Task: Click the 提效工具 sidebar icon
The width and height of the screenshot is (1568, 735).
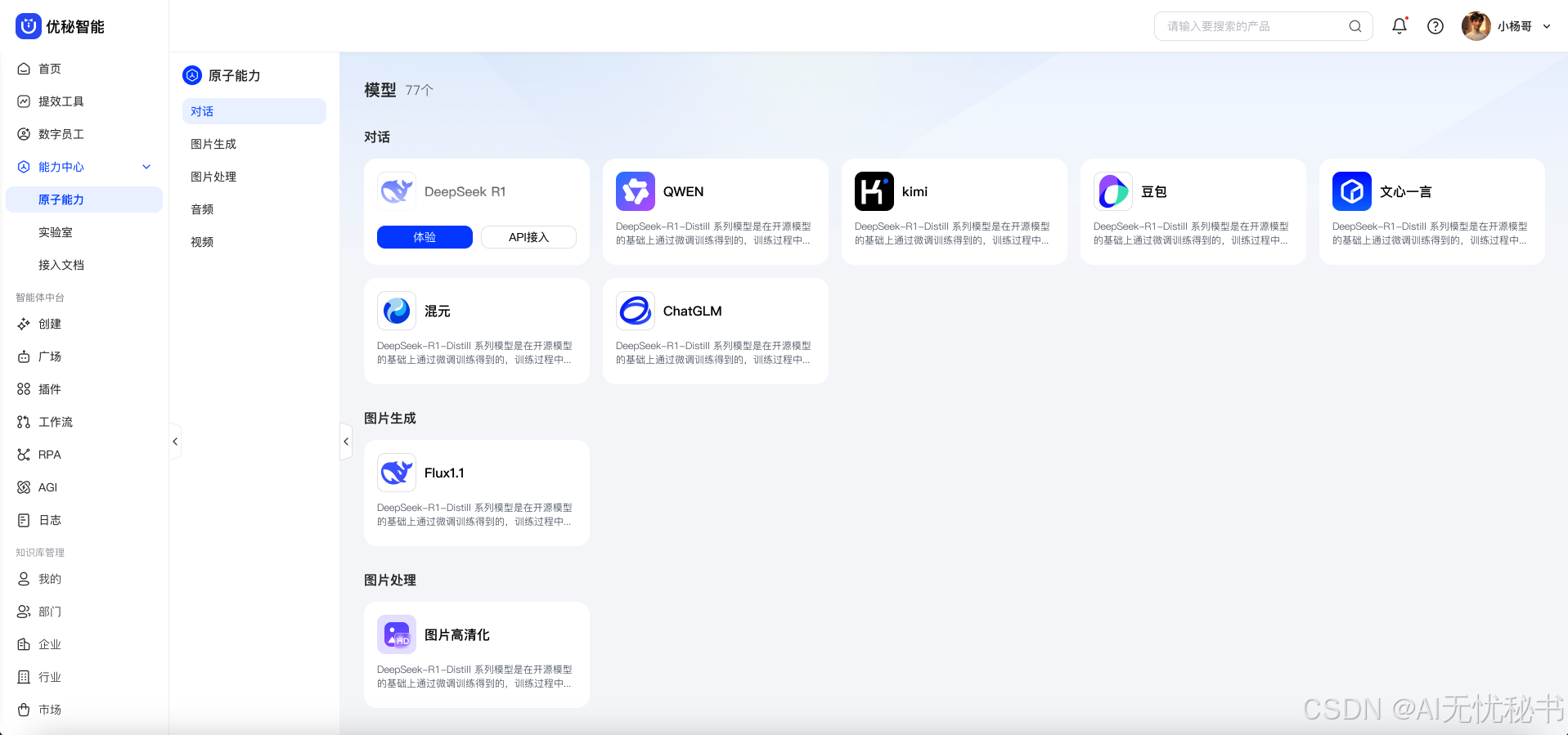Action: (x=24, y=101)
